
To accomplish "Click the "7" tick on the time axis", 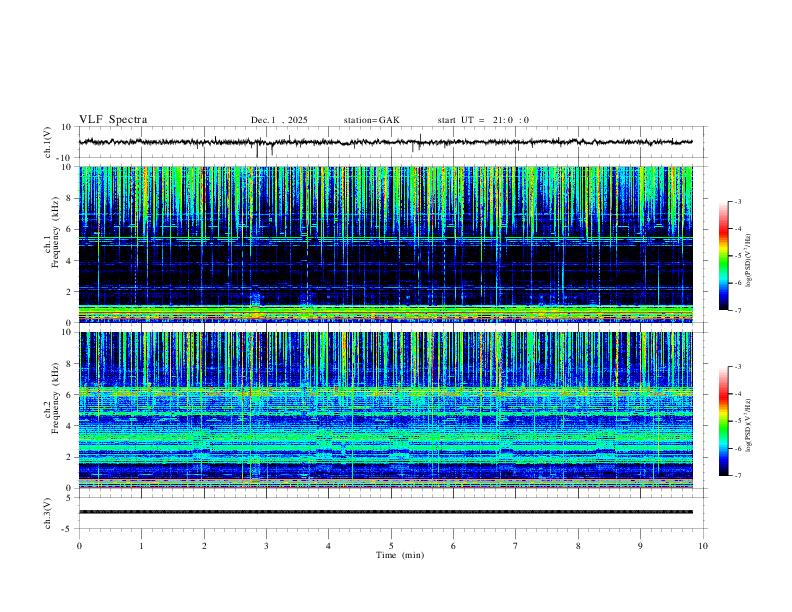I will point(516,546).
